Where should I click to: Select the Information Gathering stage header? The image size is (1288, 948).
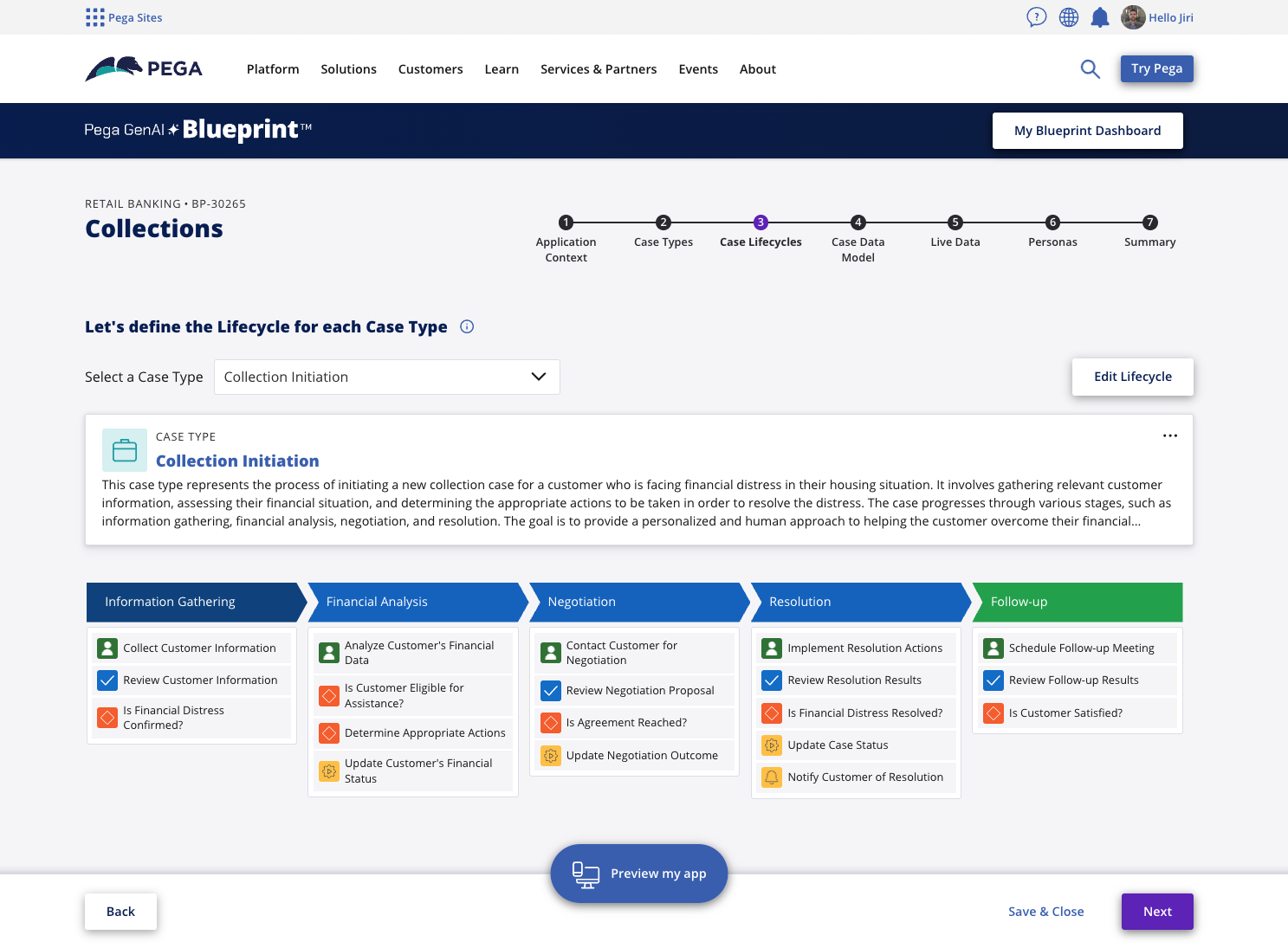pos(196,602)
